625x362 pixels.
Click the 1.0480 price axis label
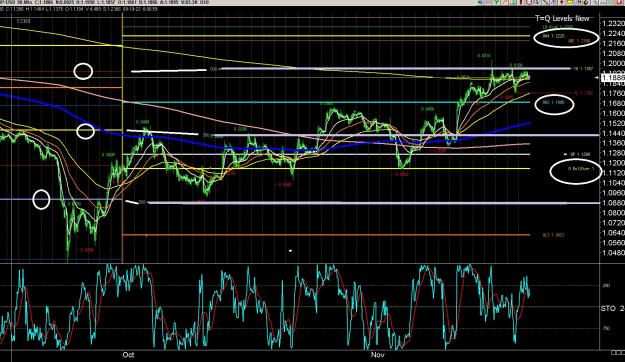click(x=614, y=253)
